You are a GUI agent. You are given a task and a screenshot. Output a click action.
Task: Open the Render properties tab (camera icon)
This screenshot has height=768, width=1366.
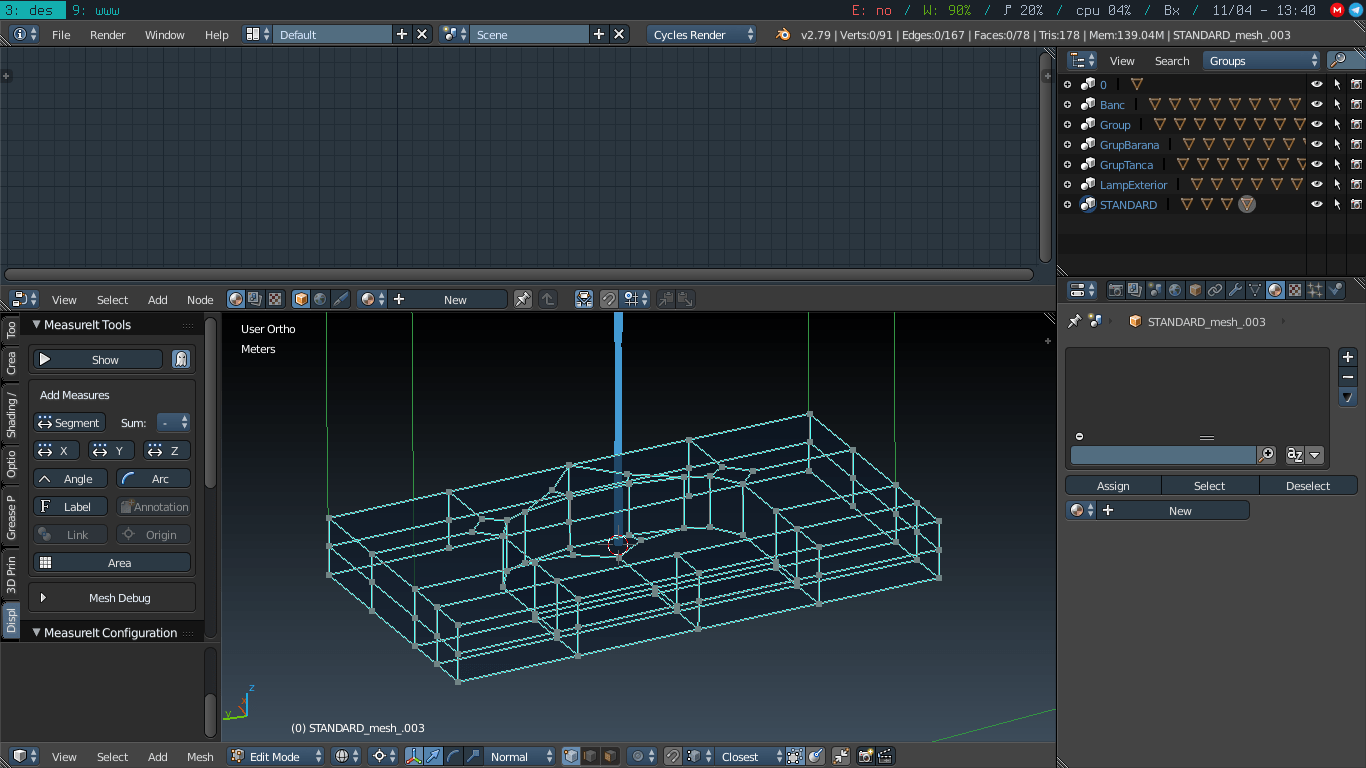coord(1116,290)
